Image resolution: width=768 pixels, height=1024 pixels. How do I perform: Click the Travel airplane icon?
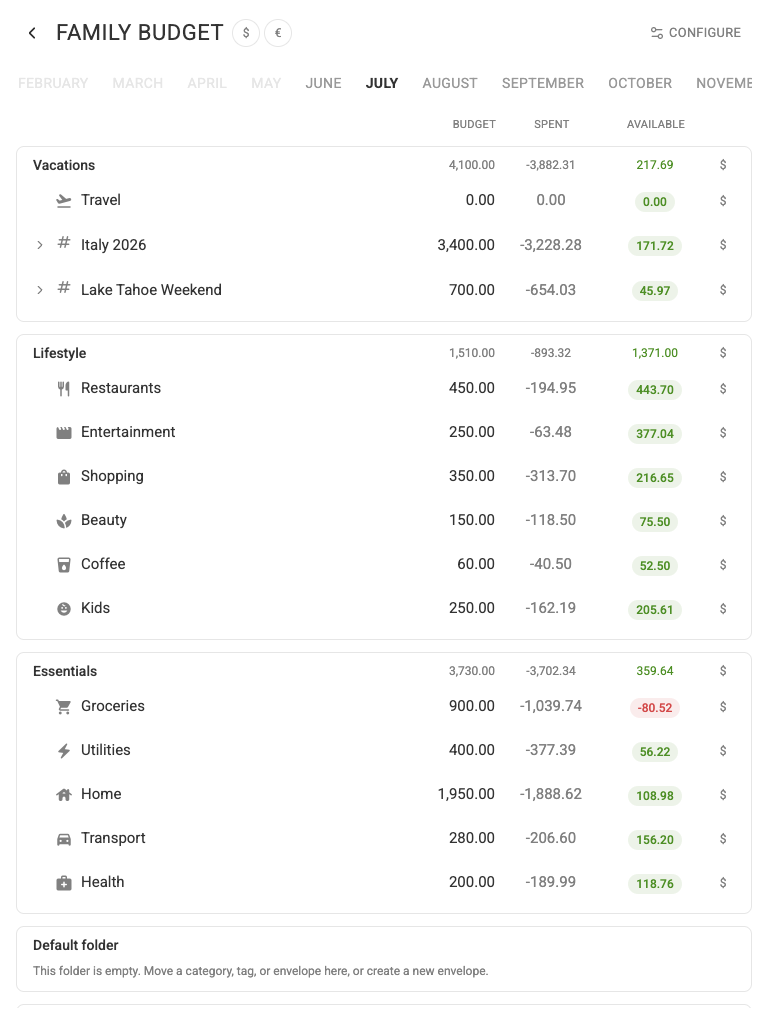pyautogui.click(x=63, y=200)
